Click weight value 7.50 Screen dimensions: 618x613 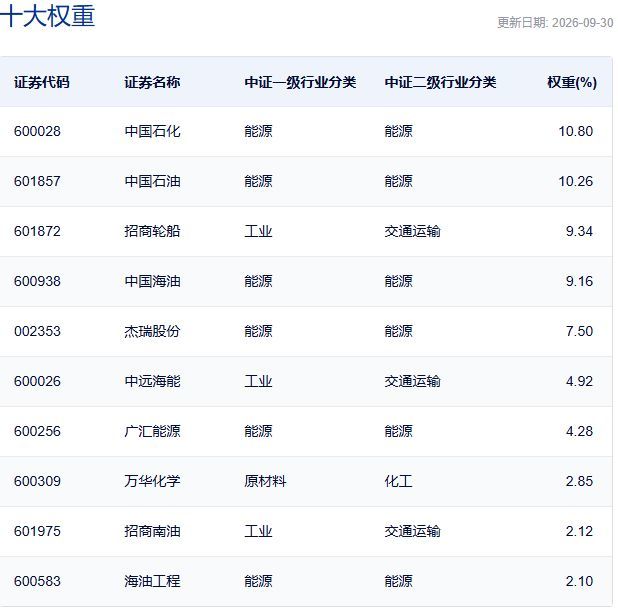[x=579, y=331]
